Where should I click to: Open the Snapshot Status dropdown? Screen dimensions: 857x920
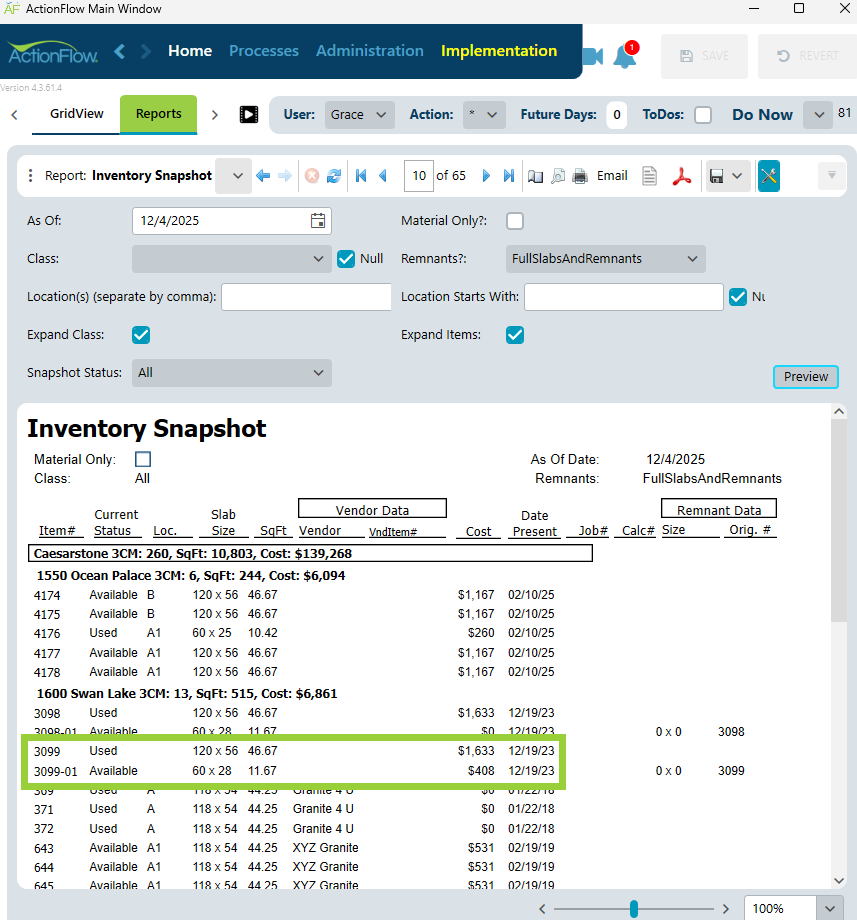pyautogui.click(x=232, y=373)
